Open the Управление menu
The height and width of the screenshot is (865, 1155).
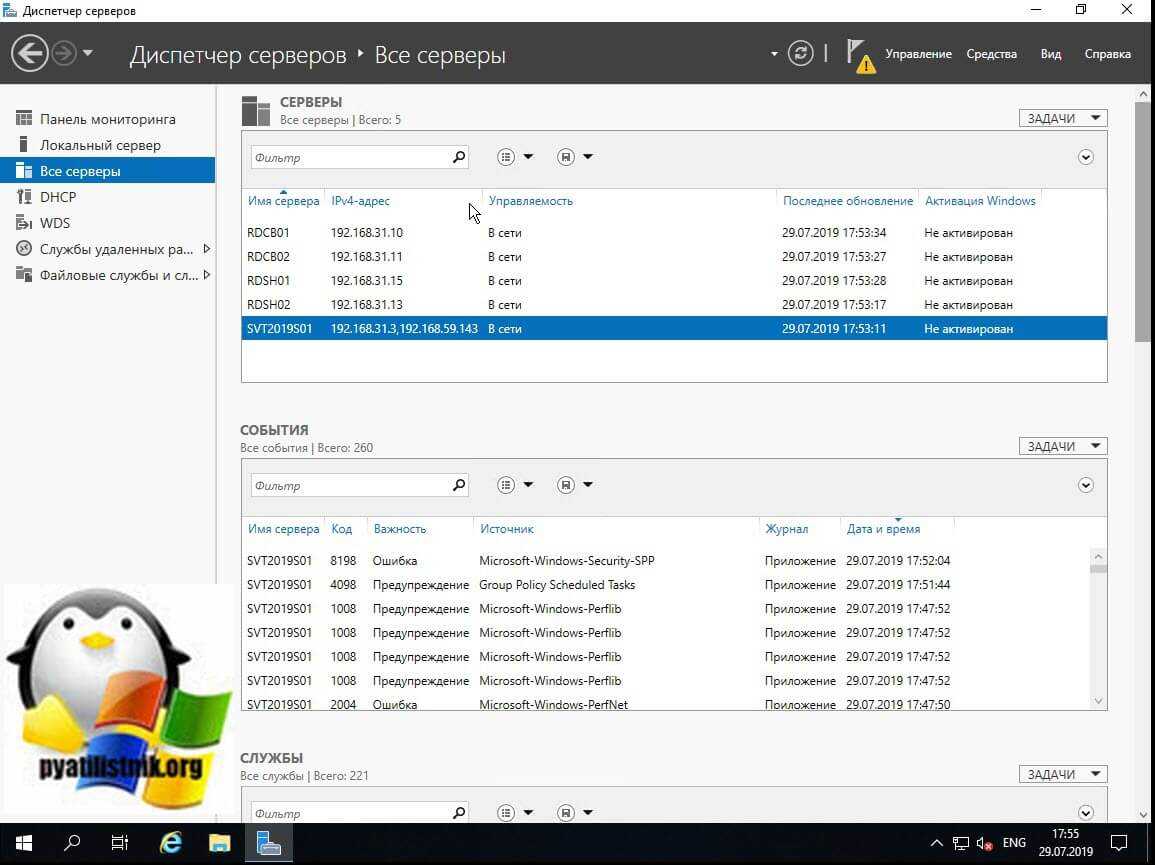[x=918, y=54]
